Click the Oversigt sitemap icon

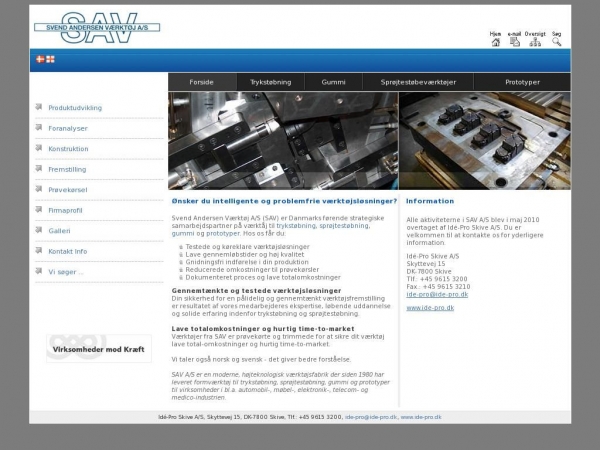click(x=535, y=42)
